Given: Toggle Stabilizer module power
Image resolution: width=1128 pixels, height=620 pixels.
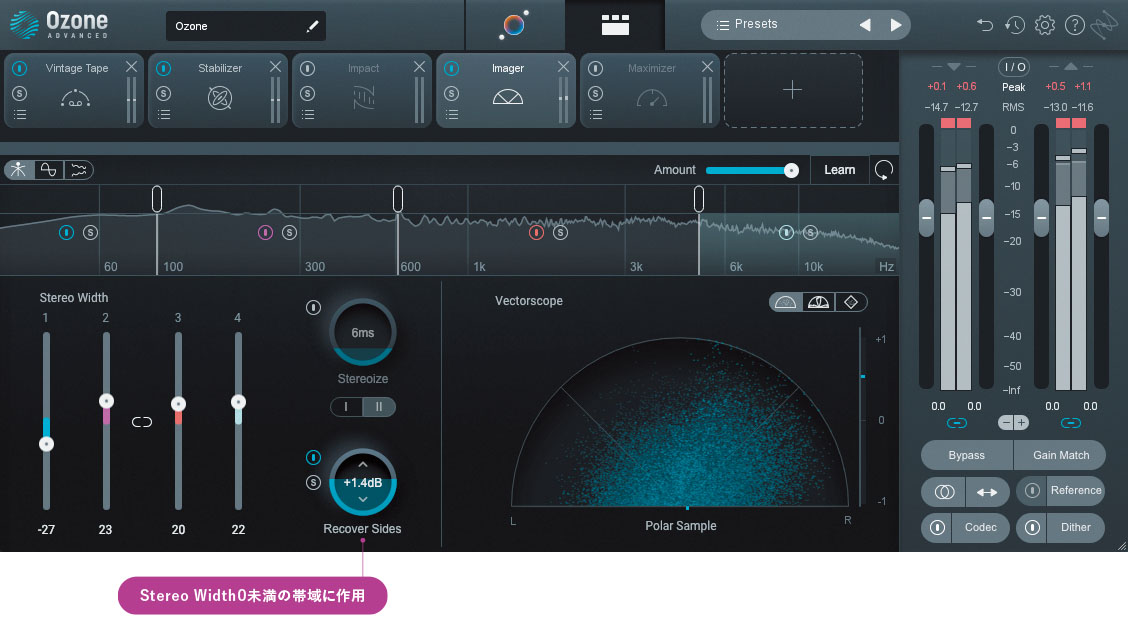Looking at the screenshot, I should tap(163, 68).
